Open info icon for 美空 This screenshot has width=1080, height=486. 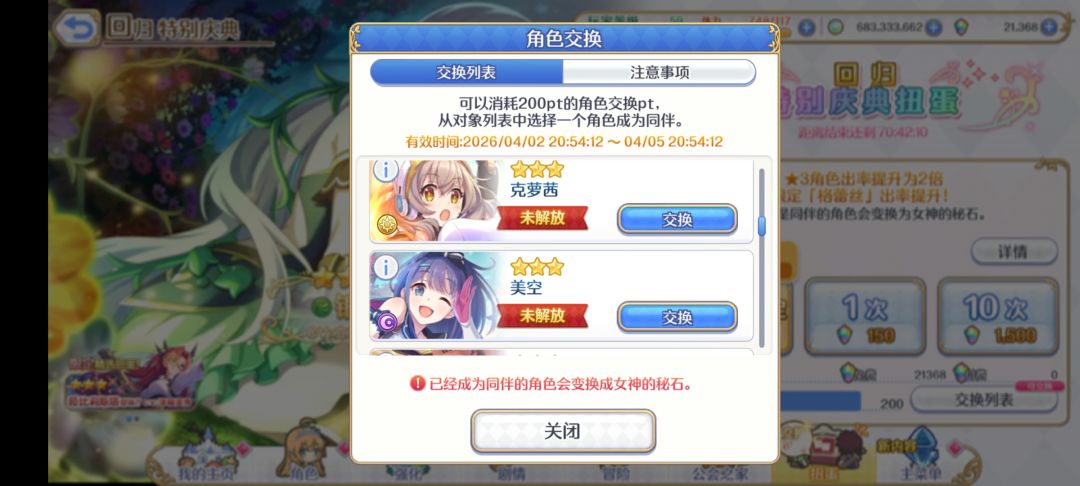(x=385, y=267)
